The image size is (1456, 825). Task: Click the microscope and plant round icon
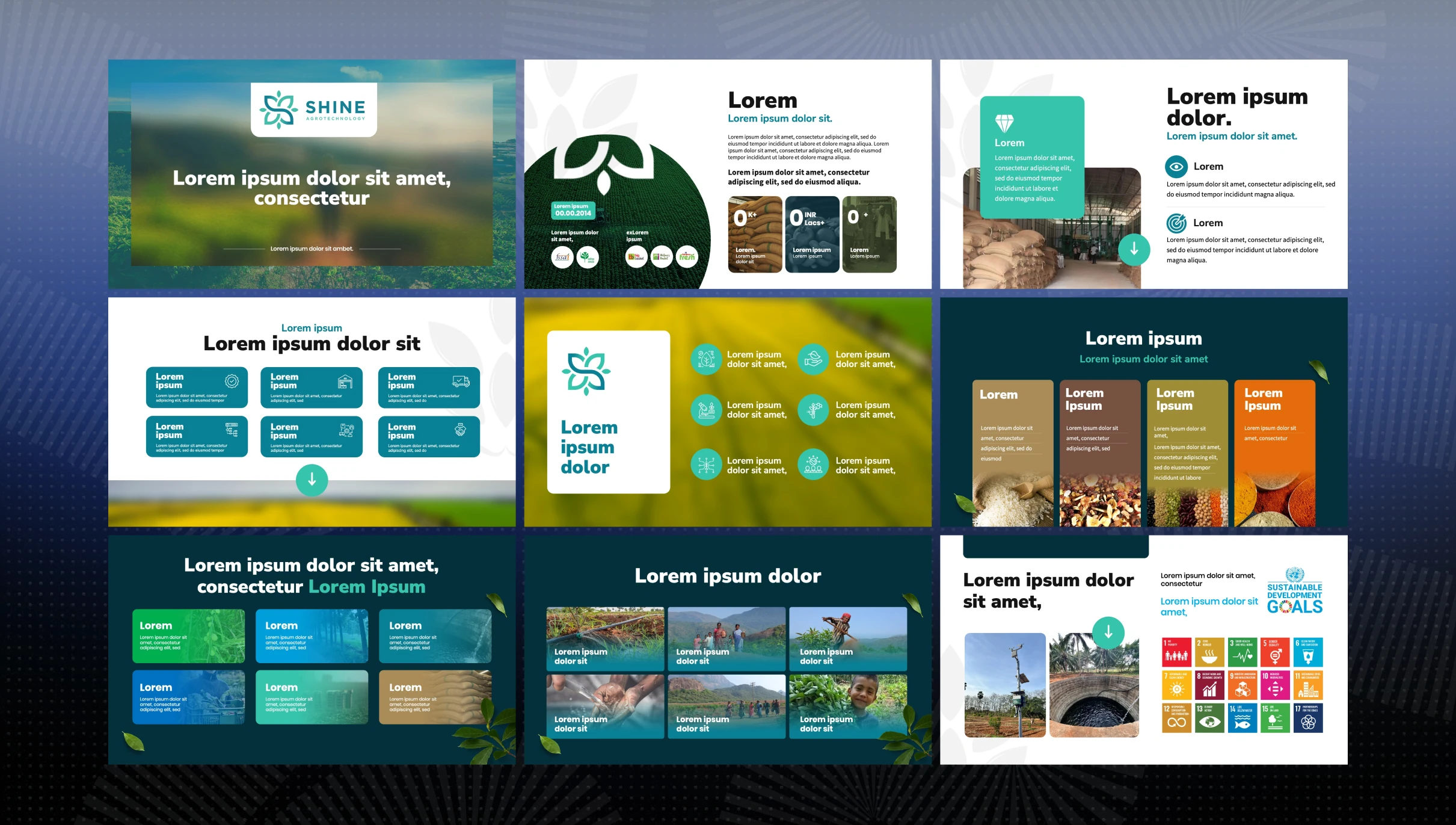[705, 410]
